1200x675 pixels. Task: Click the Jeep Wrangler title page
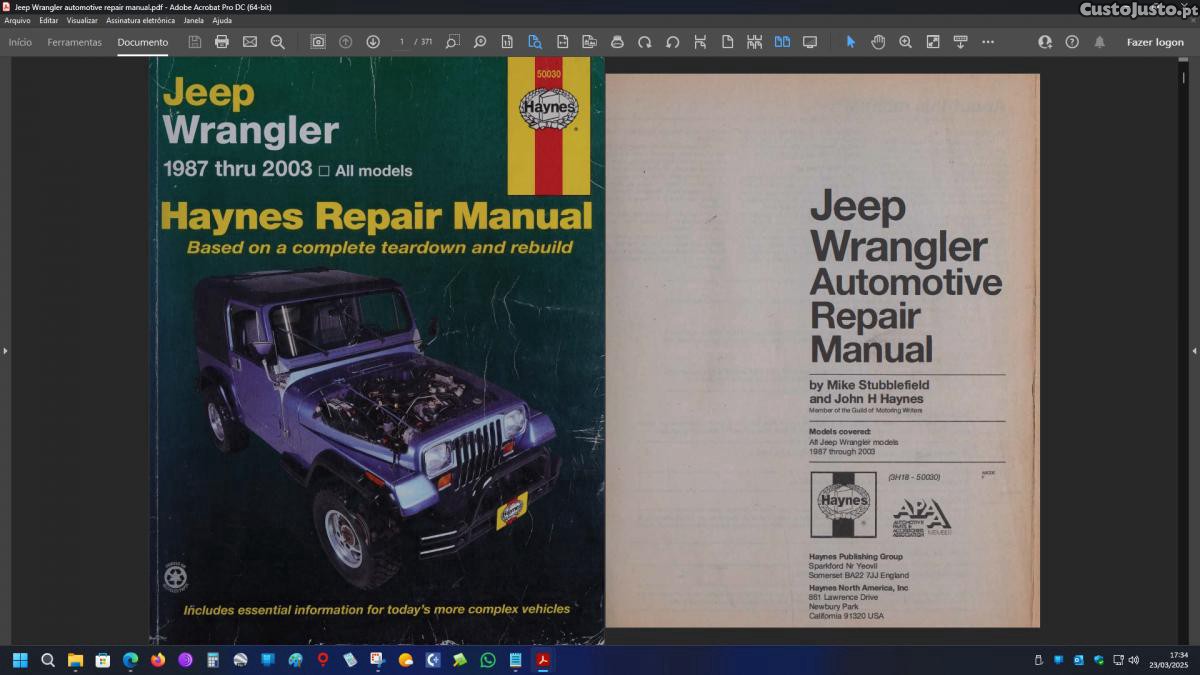coord(822,350)
